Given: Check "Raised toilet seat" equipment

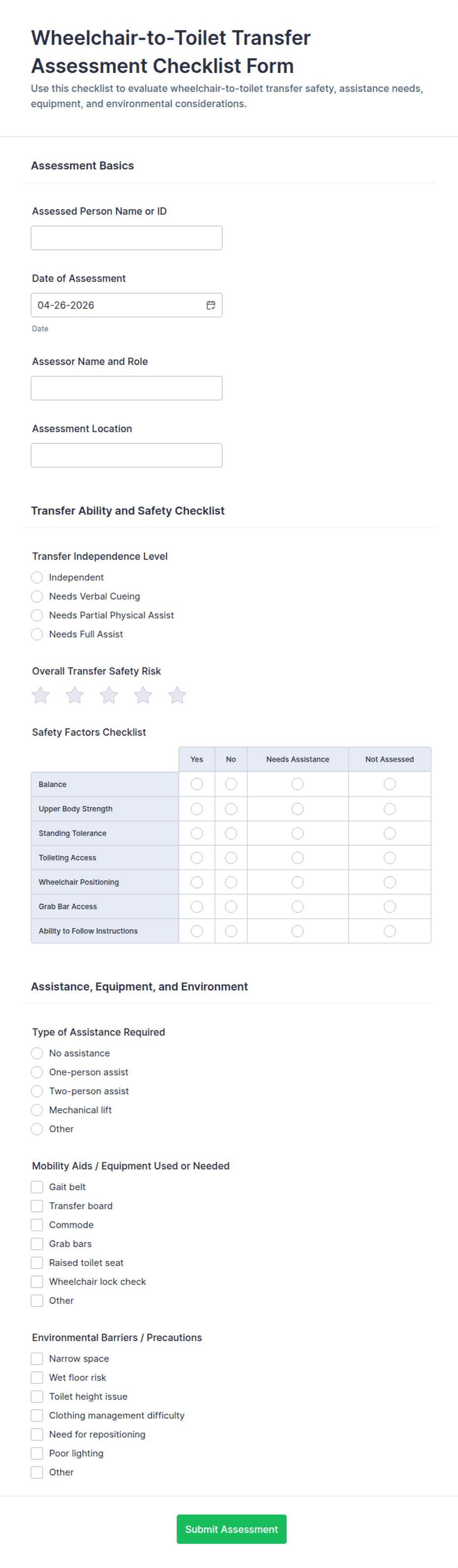Looking at the screenshot, I should 36,1263.
